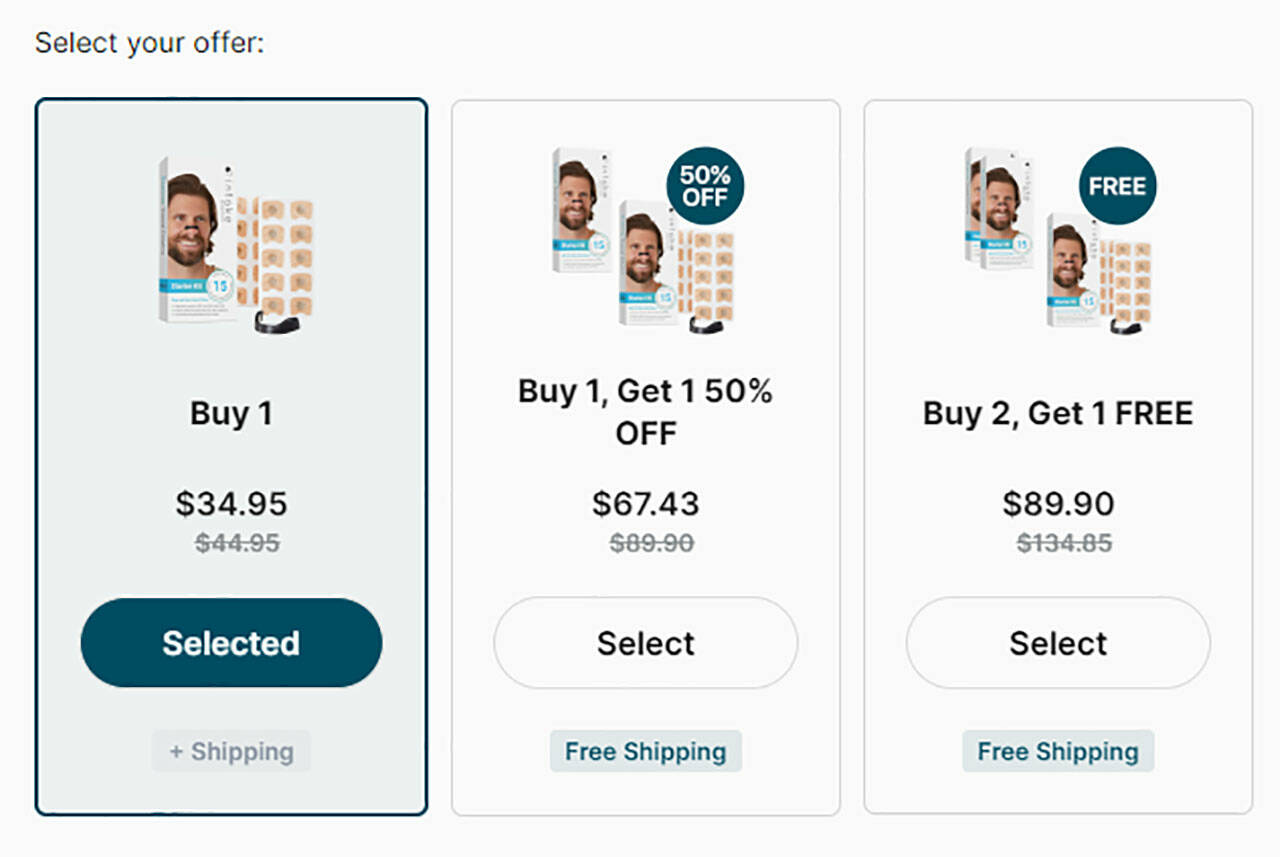This screenshot has width=1280, height=857.
Task: Select the Buy 2, Get 1 FREE offer button
Action: coord(1058,643)
